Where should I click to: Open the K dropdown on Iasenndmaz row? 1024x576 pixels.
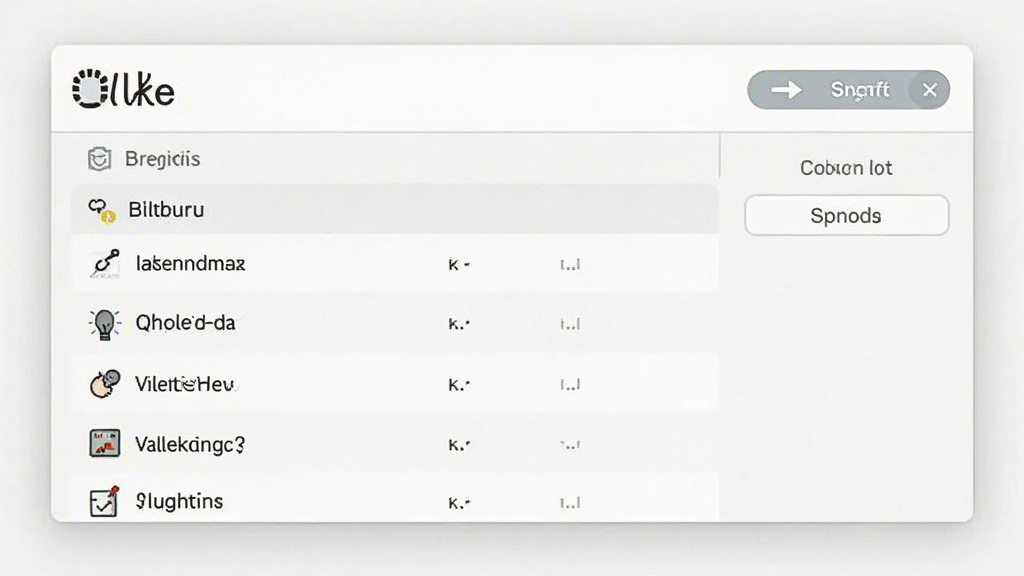[x=459, y=264]
